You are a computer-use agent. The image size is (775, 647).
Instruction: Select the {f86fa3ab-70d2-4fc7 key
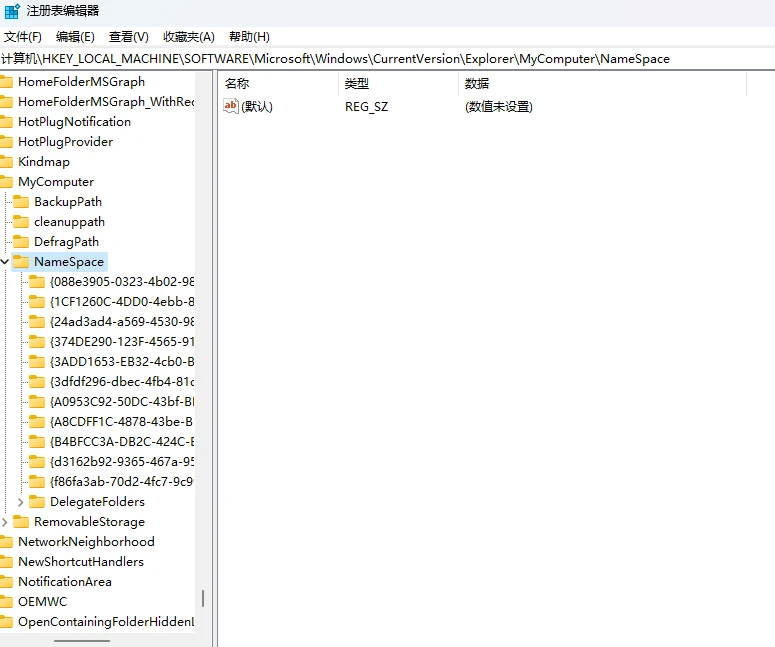click(x=122, y=482)
